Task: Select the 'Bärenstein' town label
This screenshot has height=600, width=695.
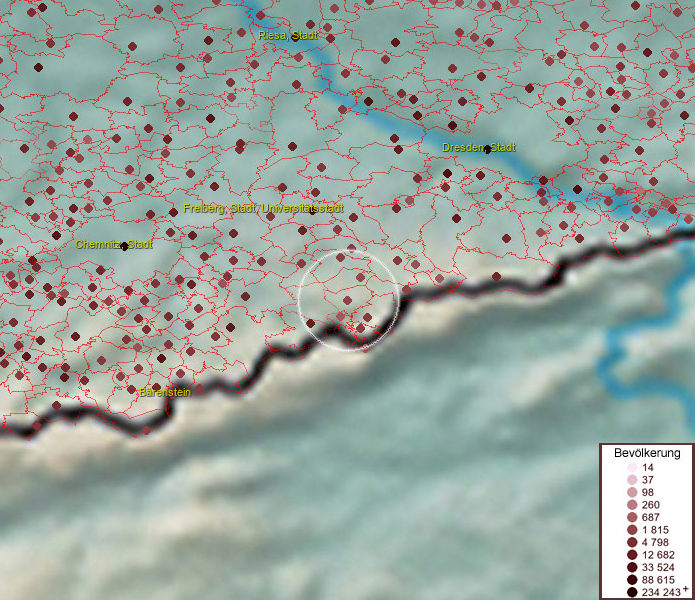Action: pyautogui.click(x=165, y=392)
